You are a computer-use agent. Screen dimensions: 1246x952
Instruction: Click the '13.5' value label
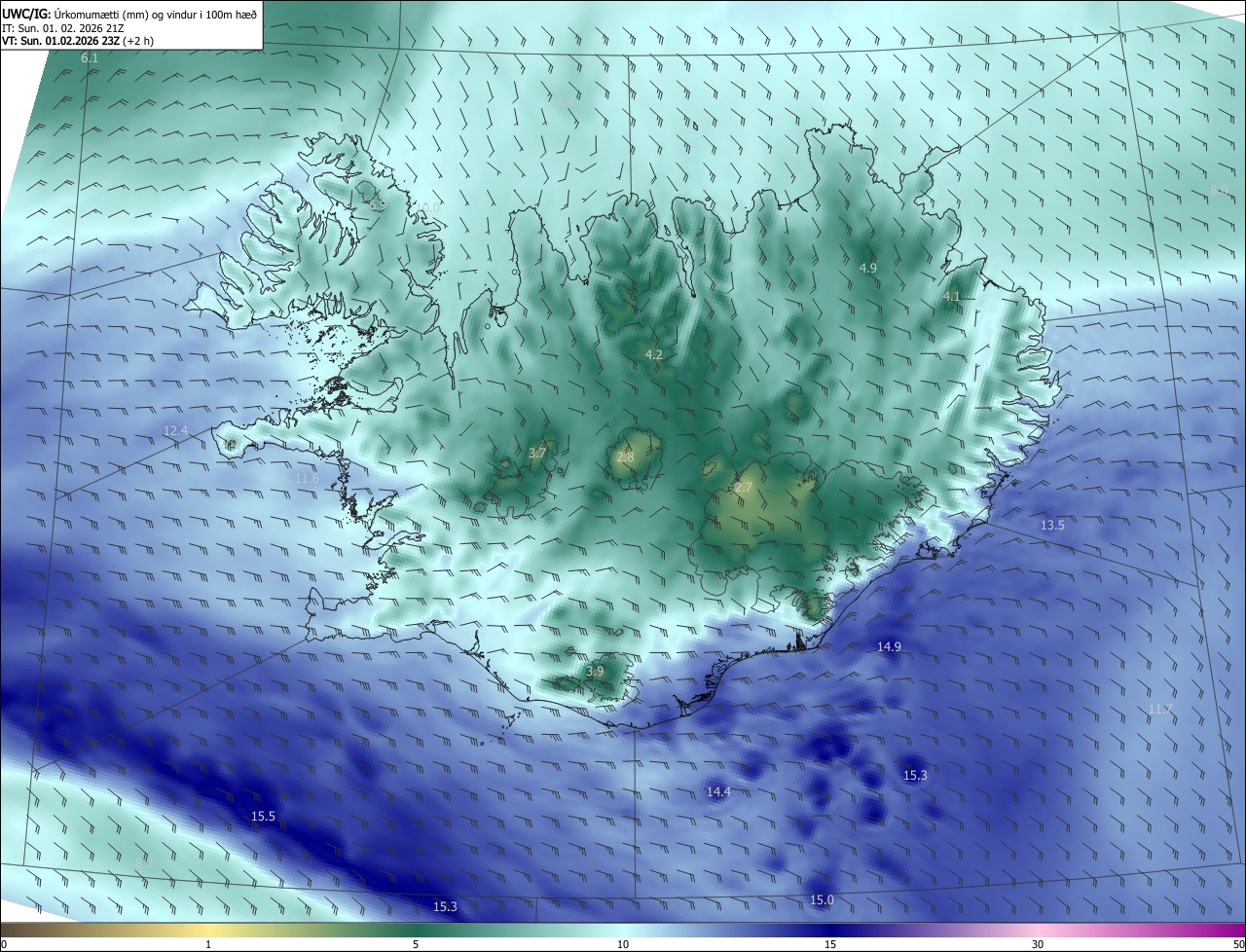[x=1052, y=525]
